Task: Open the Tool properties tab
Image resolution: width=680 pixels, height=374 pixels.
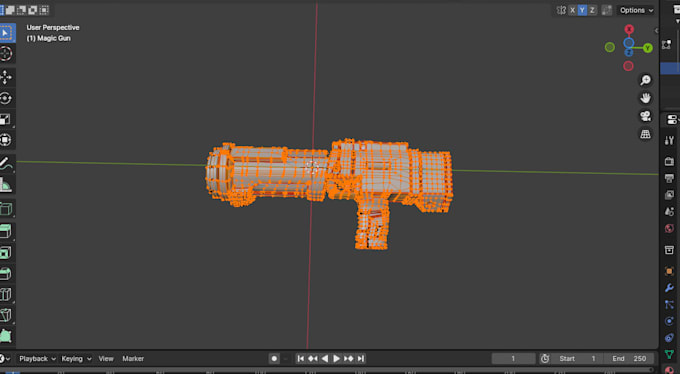Action: point(669,140)
